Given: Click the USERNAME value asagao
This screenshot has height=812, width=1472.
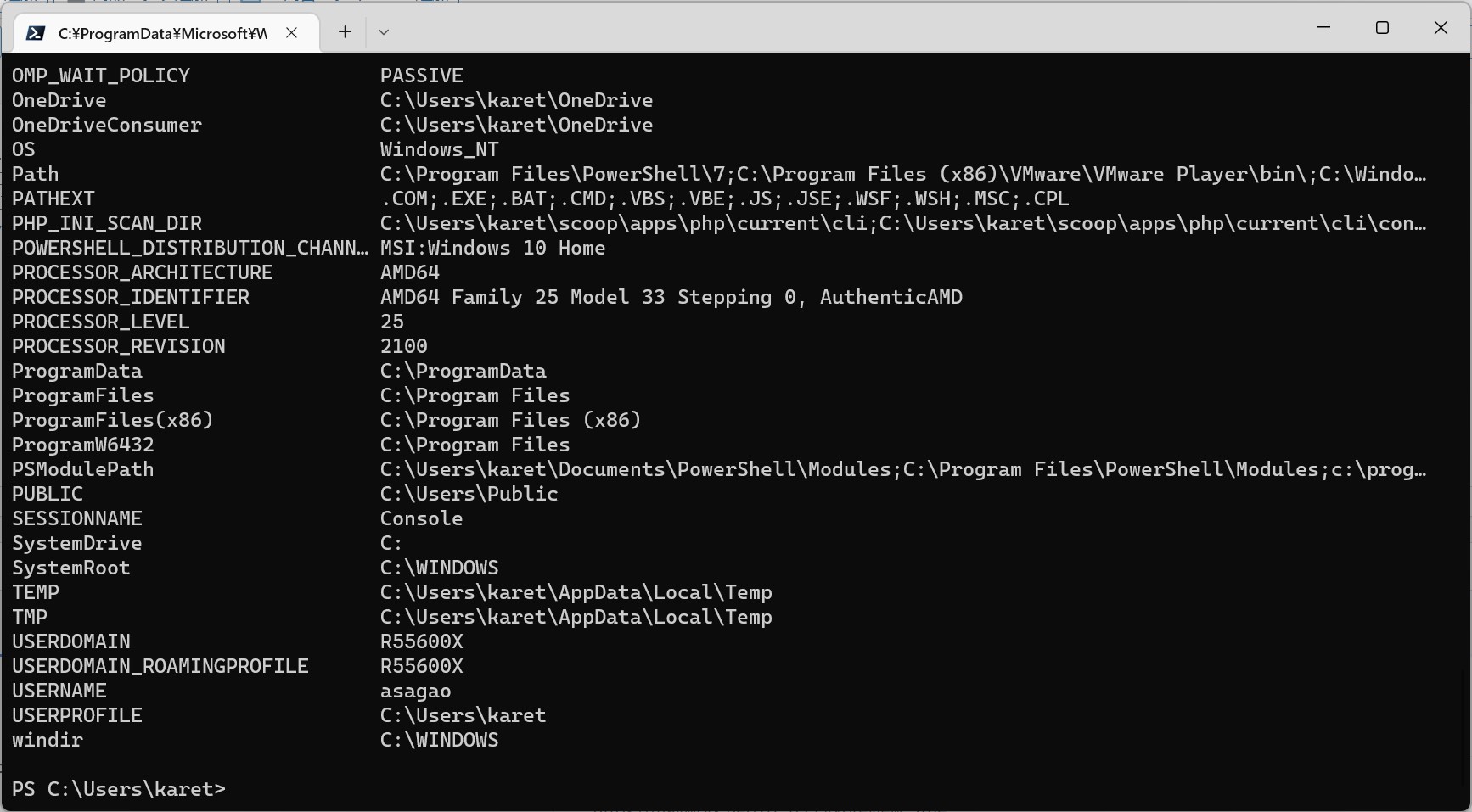Looking at the screenshot, I should pos(416,691).
